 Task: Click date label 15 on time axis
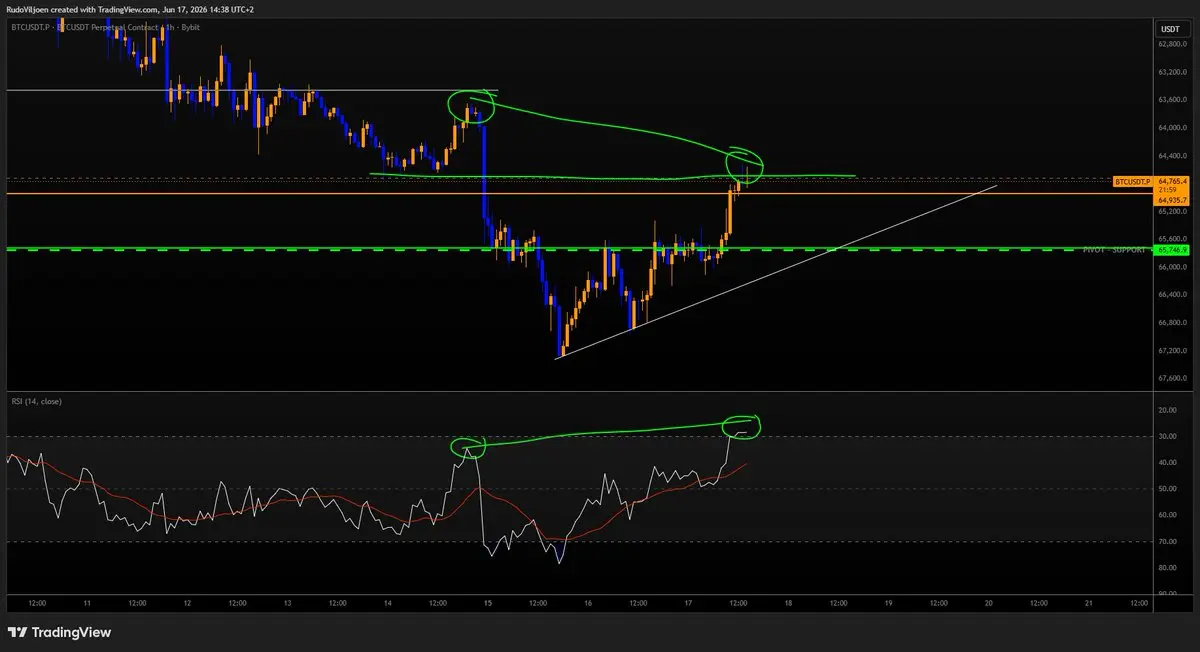pos(488,604)
